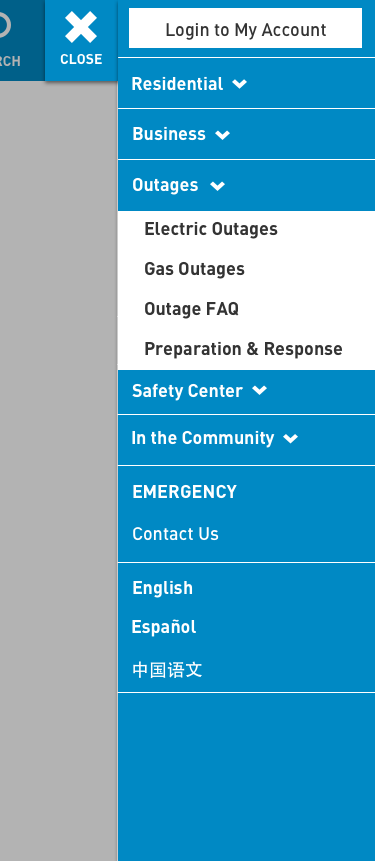Open Electric Outages page
The height and width of the screenshot is (861, 375).
pos(211,229)
